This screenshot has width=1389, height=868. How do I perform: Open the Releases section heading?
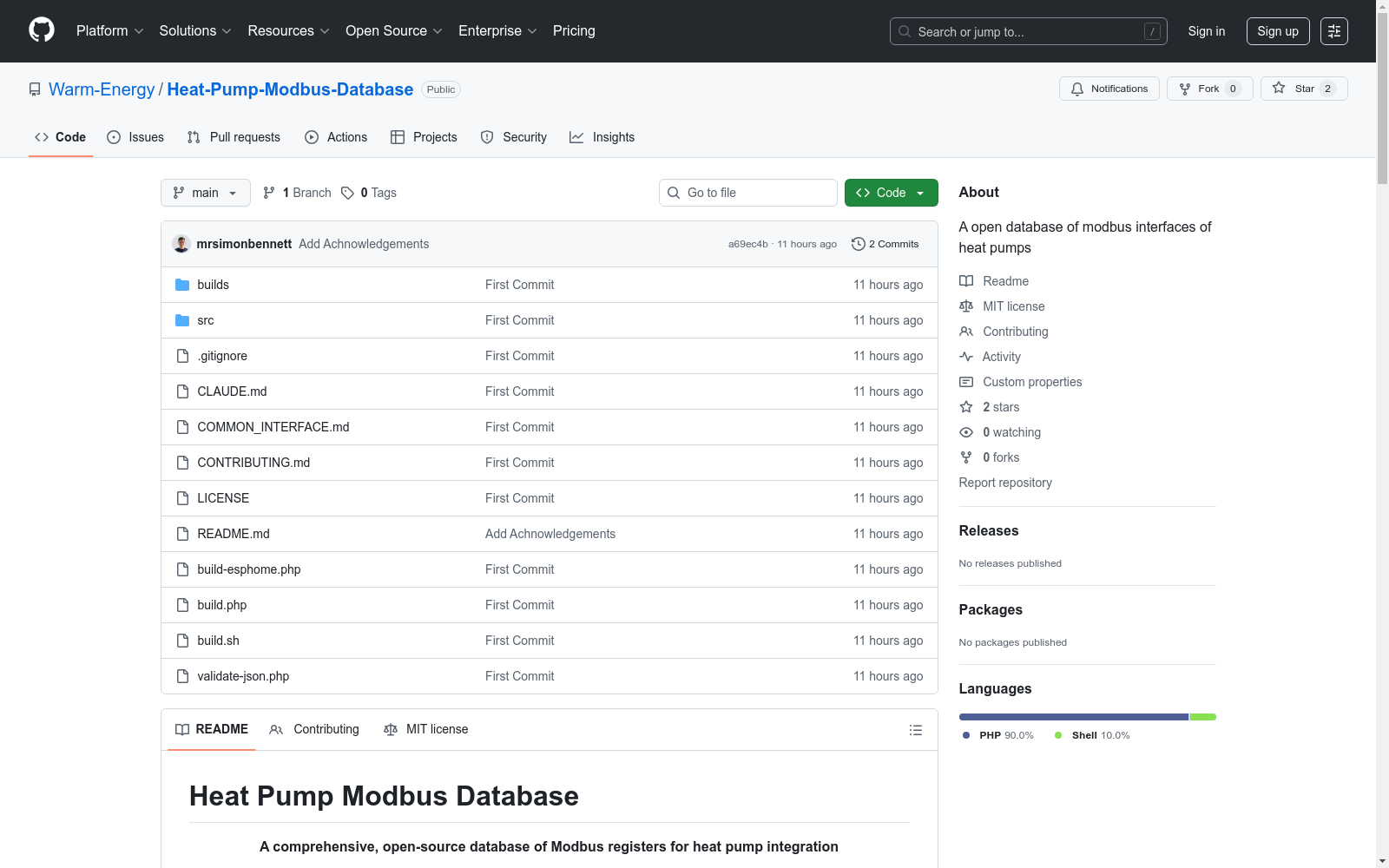pyautogui.click(x=989, y=531)
